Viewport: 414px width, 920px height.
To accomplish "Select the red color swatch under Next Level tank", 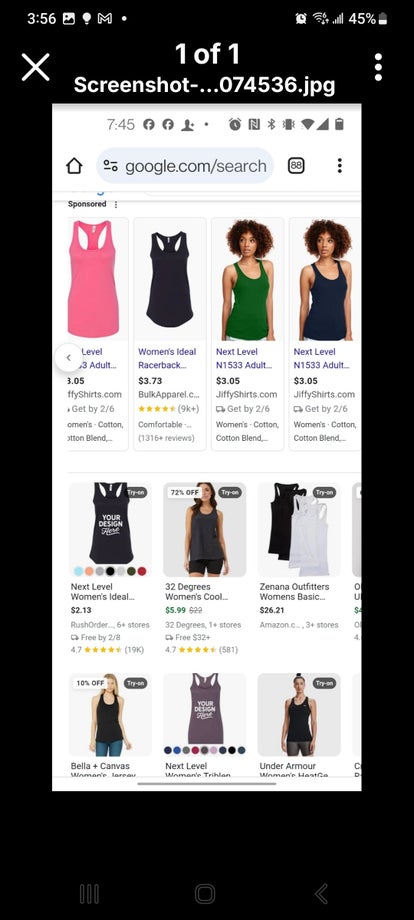I will [x=142, y=571].
